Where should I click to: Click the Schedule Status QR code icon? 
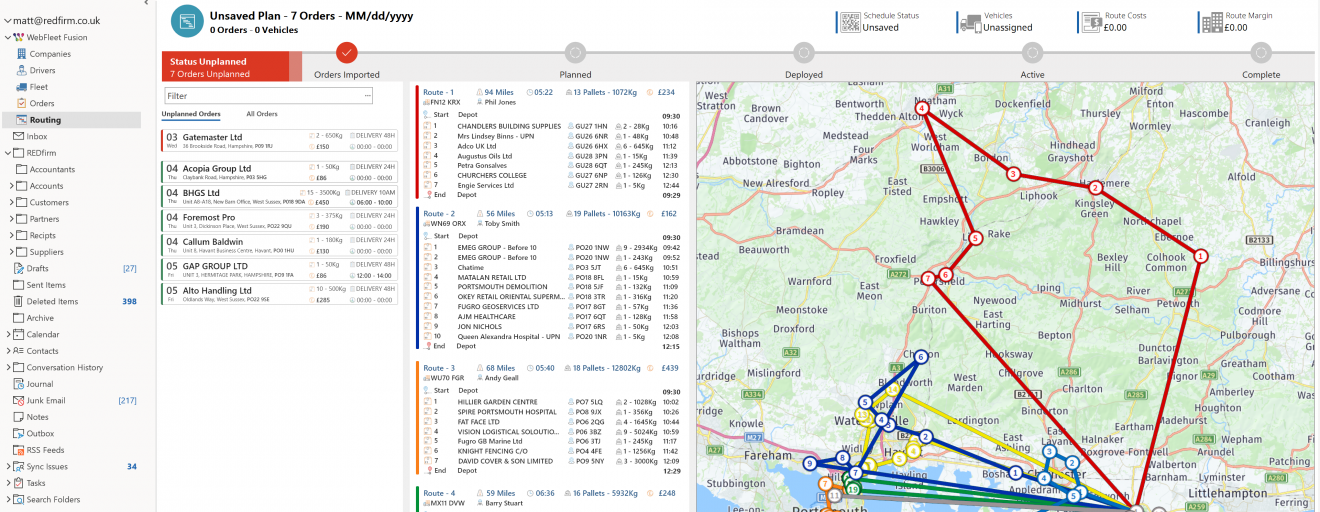[x=849, y=22]
